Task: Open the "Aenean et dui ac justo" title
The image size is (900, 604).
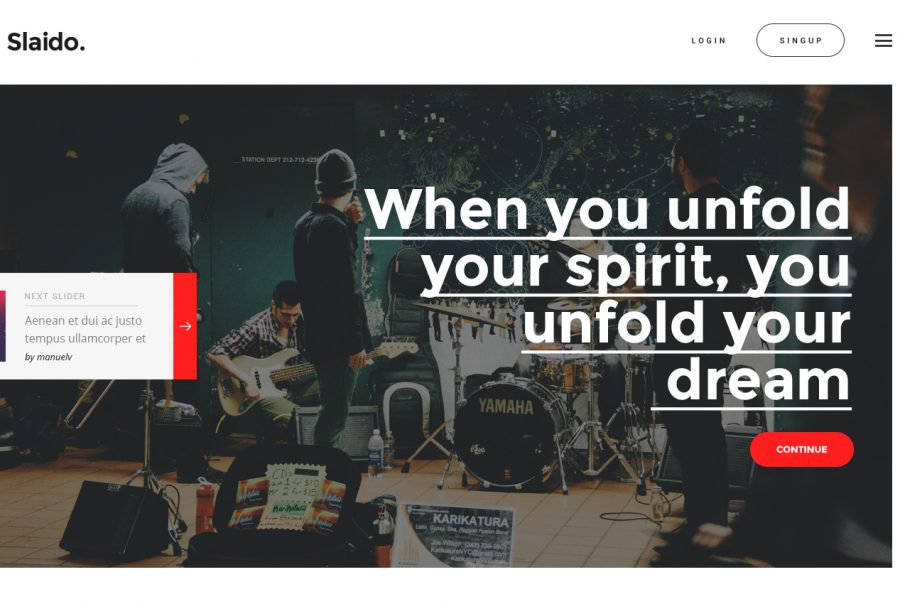Action: [85, 329]
